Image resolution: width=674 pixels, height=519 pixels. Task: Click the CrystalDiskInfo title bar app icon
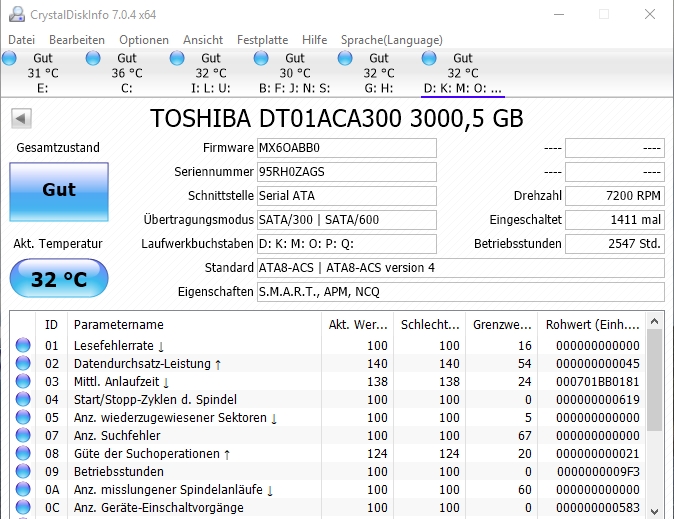point(17,14)
